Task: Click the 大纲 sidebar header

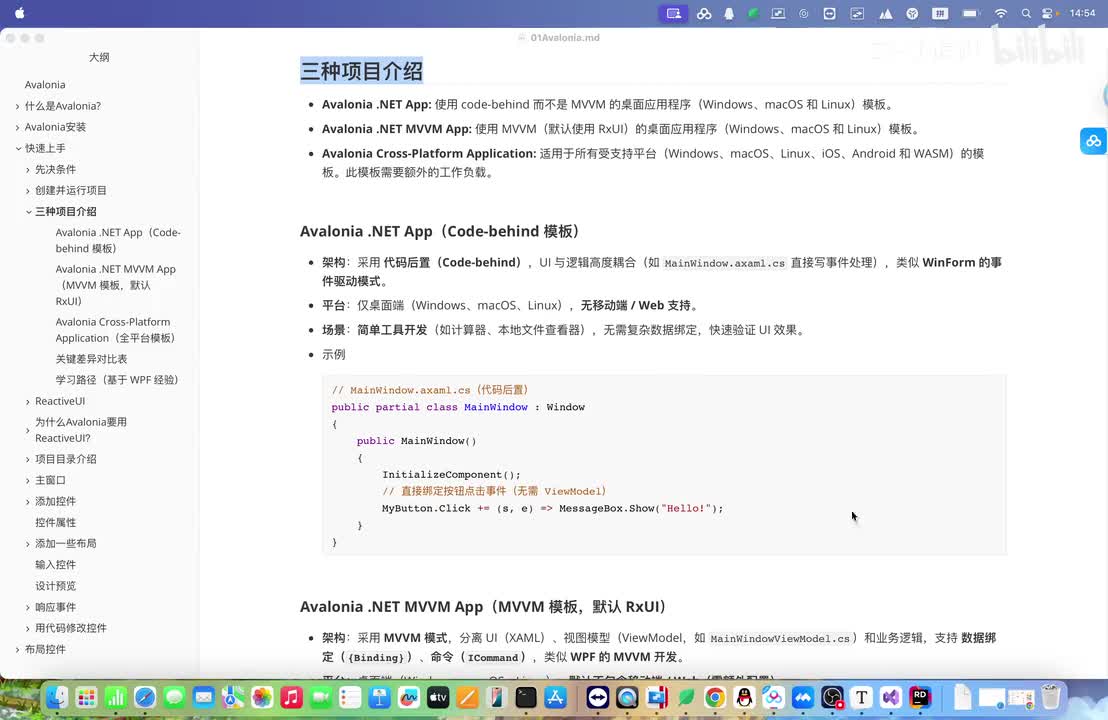Action: pos(99,57)
